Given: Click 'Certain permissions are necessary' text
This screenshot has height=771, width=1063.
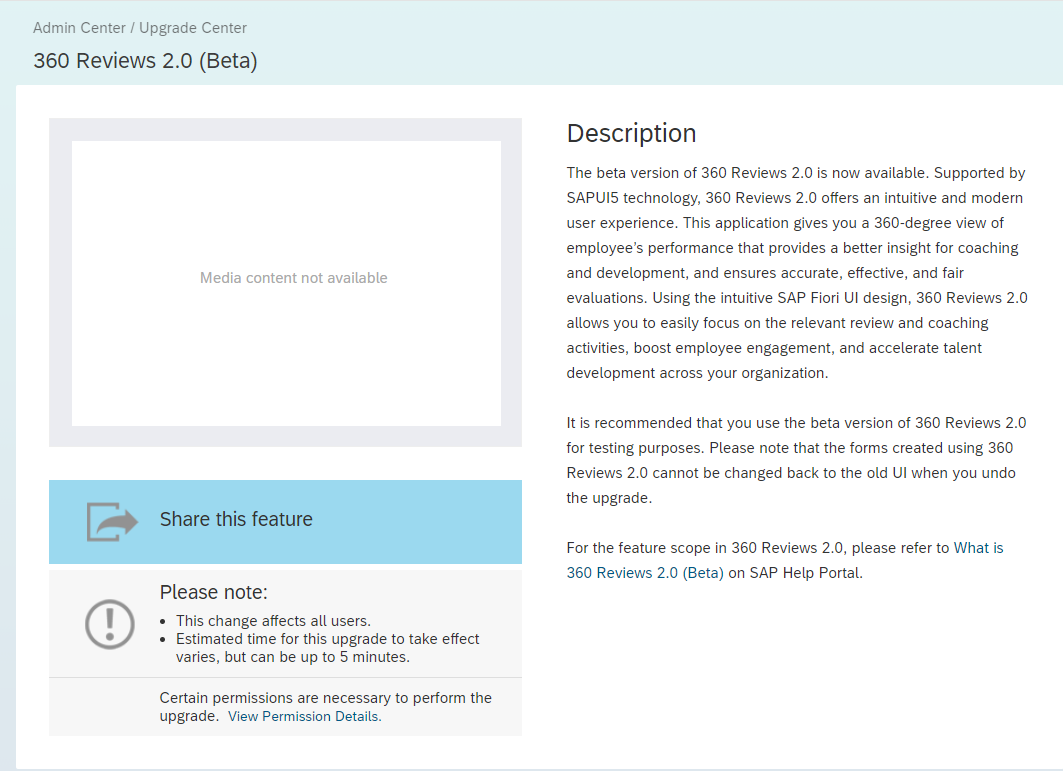Looking at the screenshot, I should (325, 707).
